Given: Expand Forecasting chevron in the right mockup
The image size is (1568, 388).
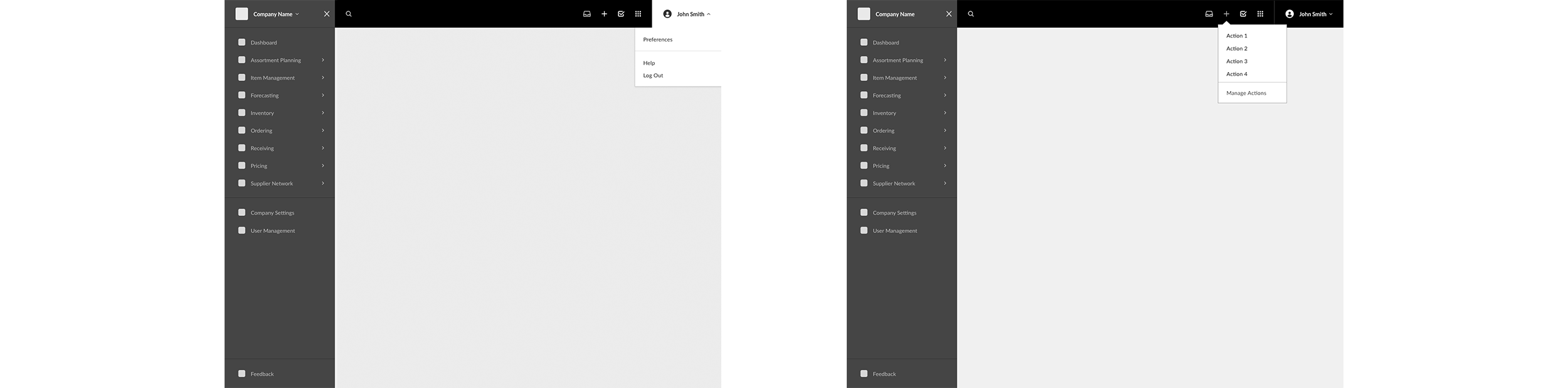Looking at the screenshot, I should (945, 95).
